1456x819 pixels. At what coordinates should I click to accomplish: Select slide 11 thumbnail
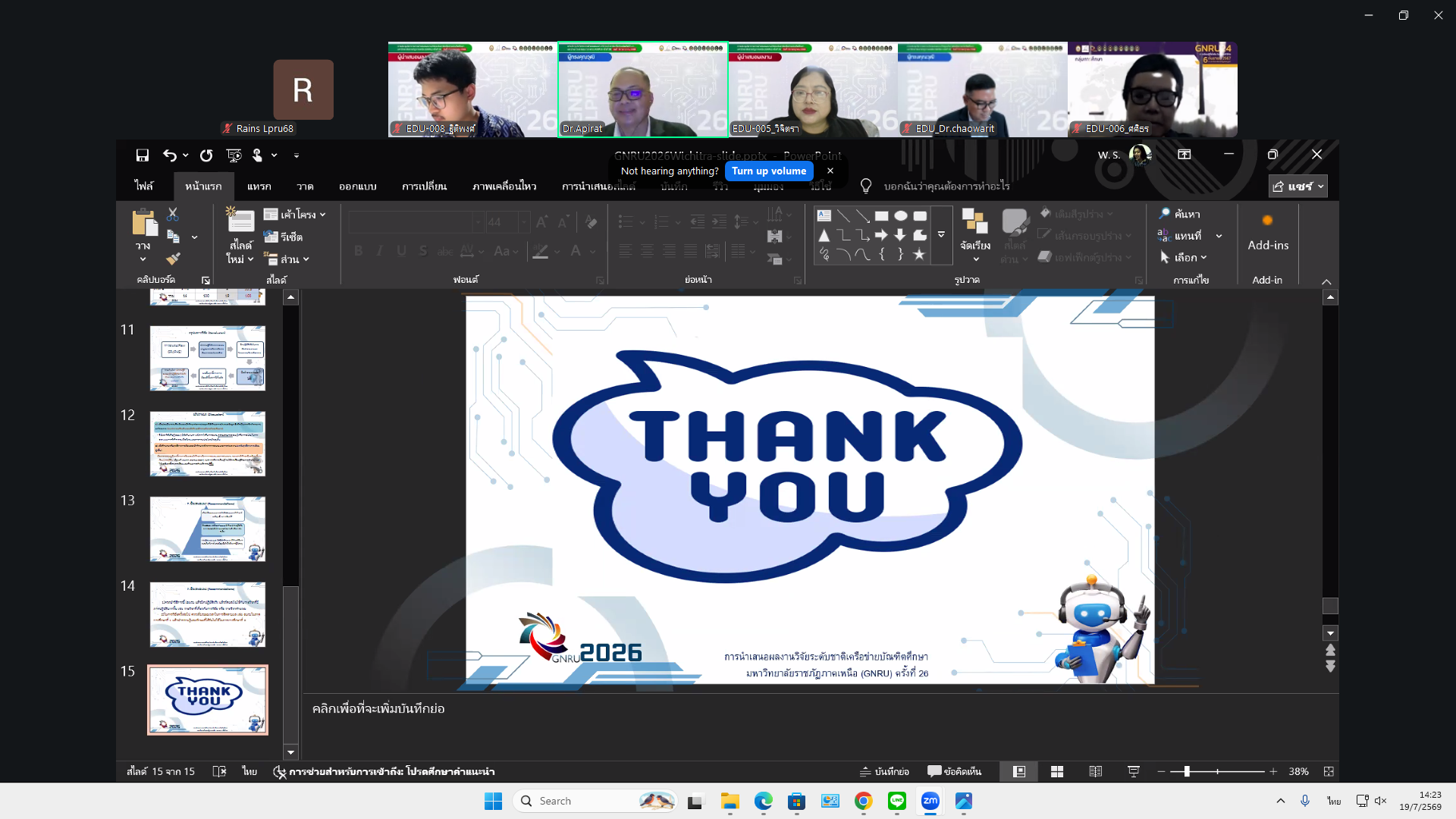tap(208, 359)
